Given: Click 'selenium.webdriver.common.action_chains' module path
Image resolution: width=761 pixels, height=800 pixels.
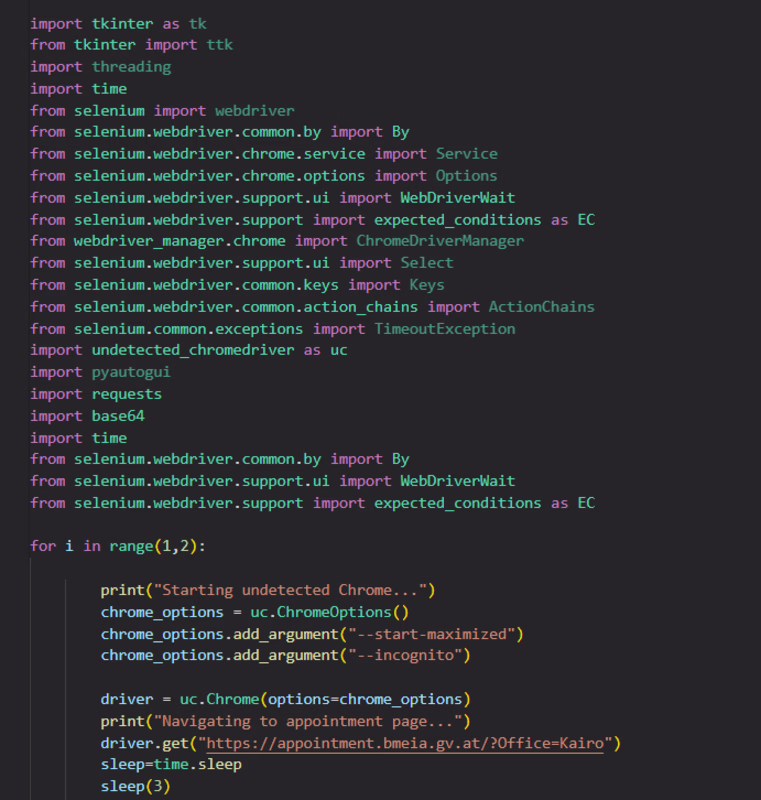Looking at the screenshot, I should pos(246,307).
